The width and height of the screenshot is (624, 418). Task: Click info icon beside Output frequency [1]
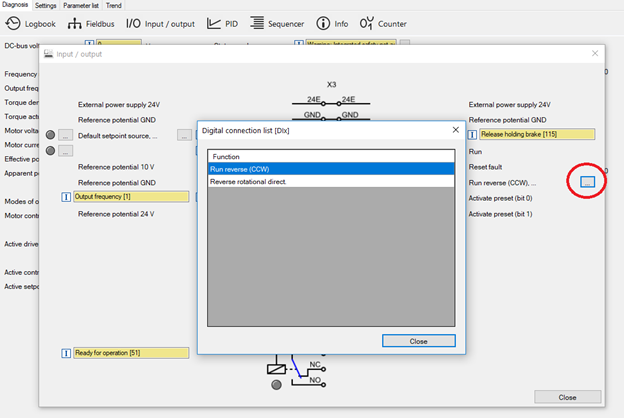click(67, 197)
